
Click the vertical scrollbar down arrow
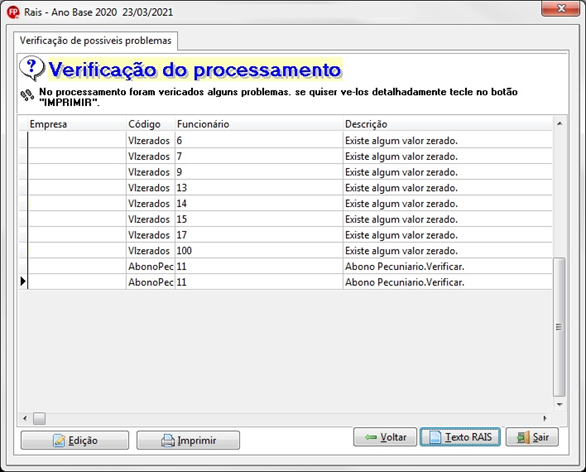559,404
